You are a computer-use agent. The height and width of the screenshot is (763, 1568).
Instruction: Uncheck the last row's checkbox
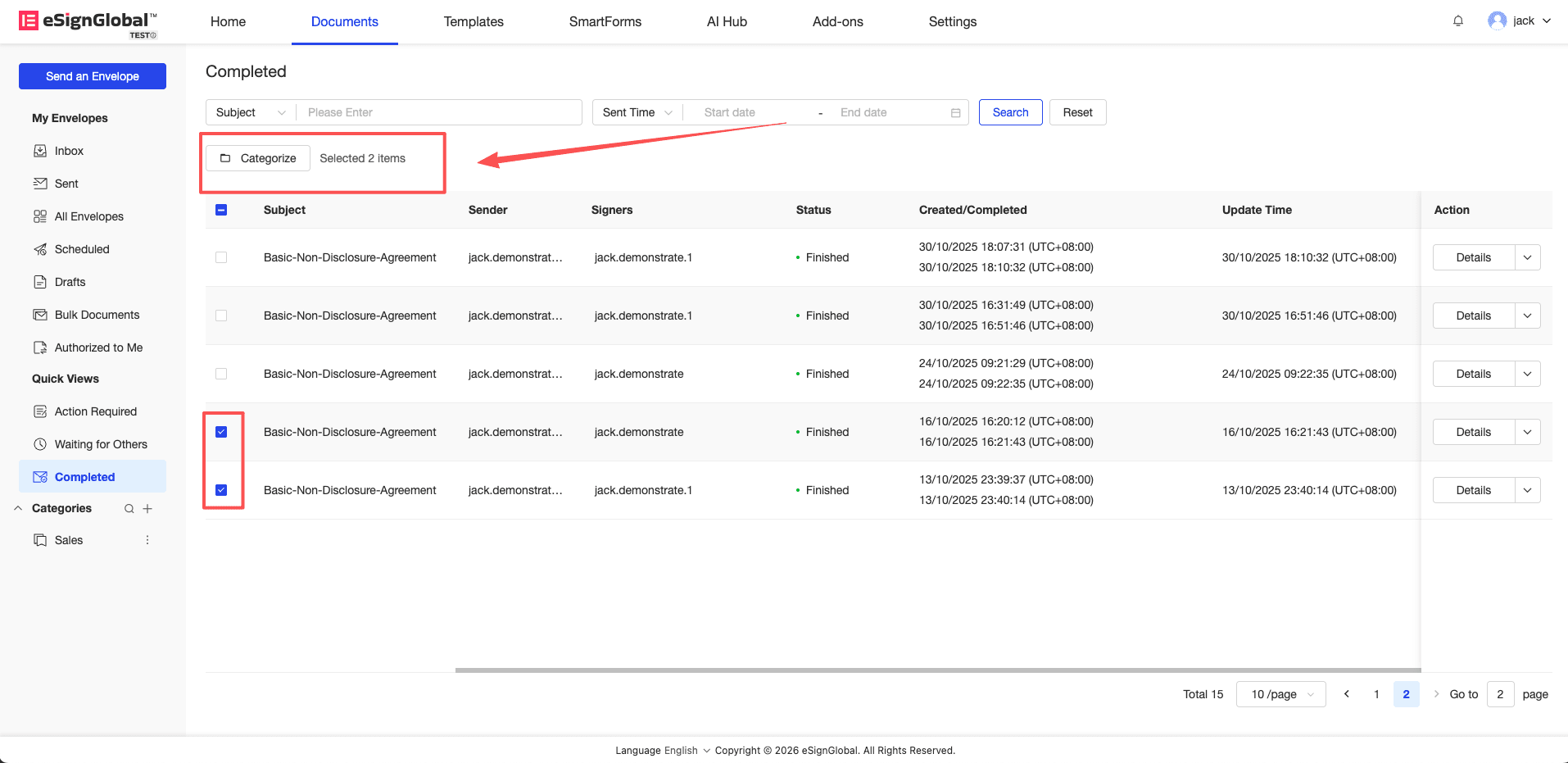pos(221,490)
